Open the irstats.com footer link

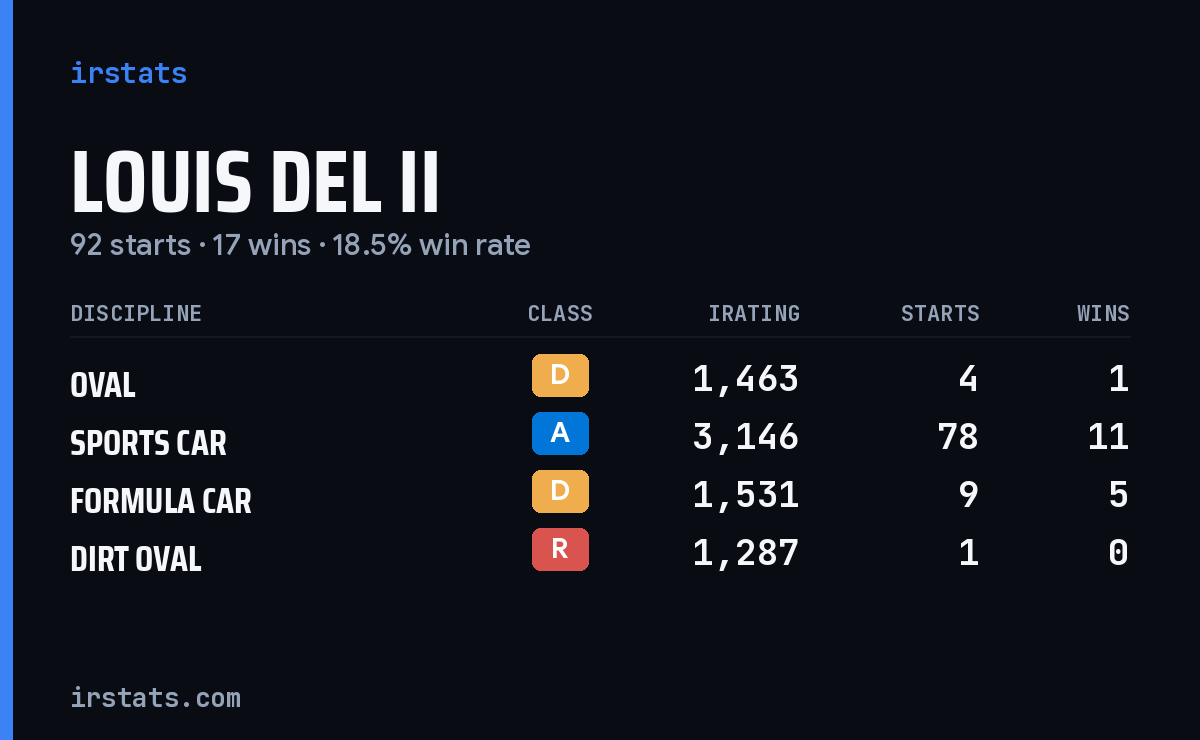pos(155,697)
